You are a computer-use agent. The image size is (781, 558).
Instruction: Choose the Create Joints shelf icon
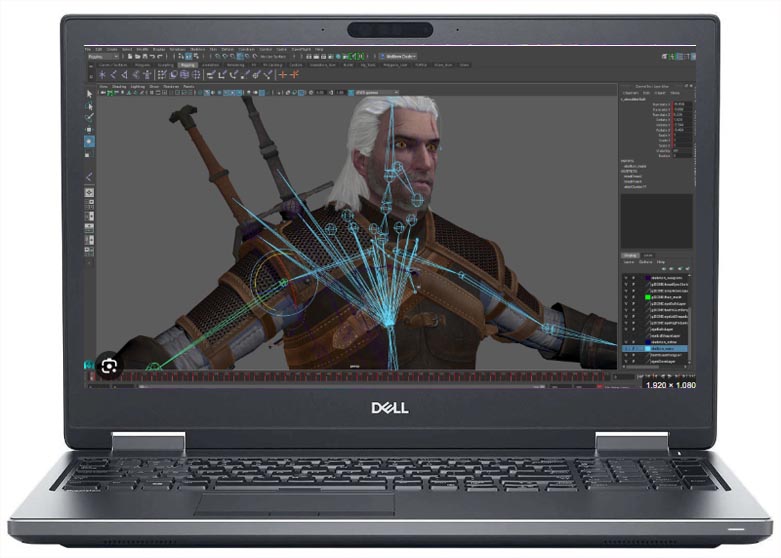tap(114, 75)
